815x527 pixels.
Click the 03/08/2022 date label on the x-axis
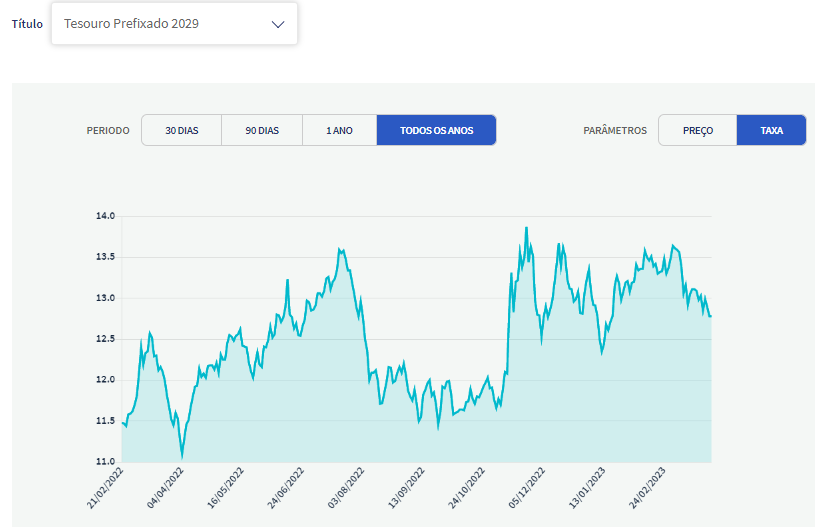(347, 488)
